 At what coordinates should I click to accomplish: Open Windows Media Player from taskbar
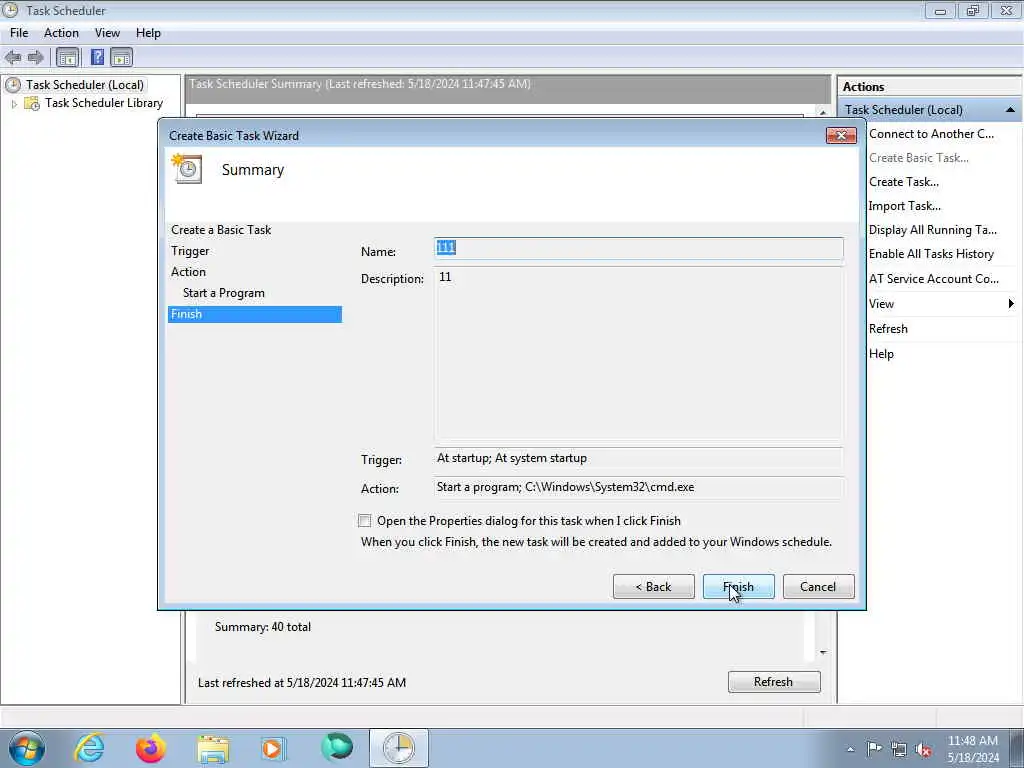point(274,748)
